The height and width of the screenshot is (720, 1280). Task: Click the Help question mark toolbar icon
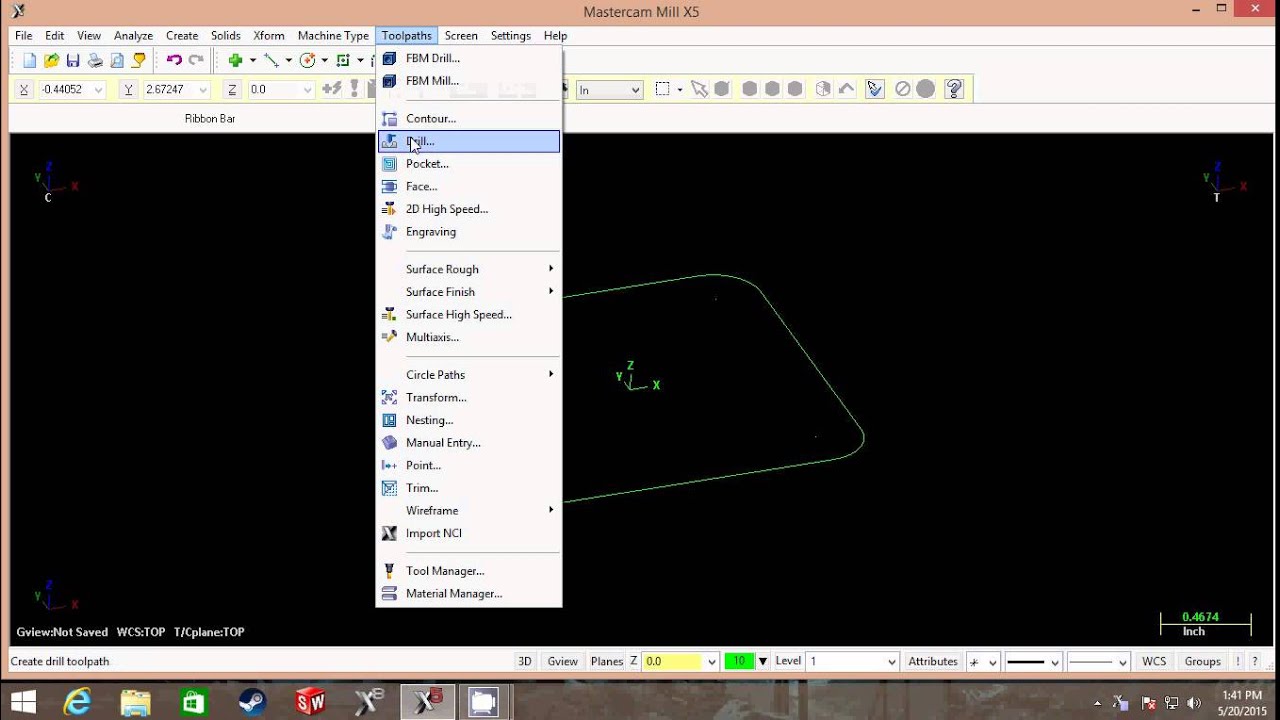pos(954,89)
